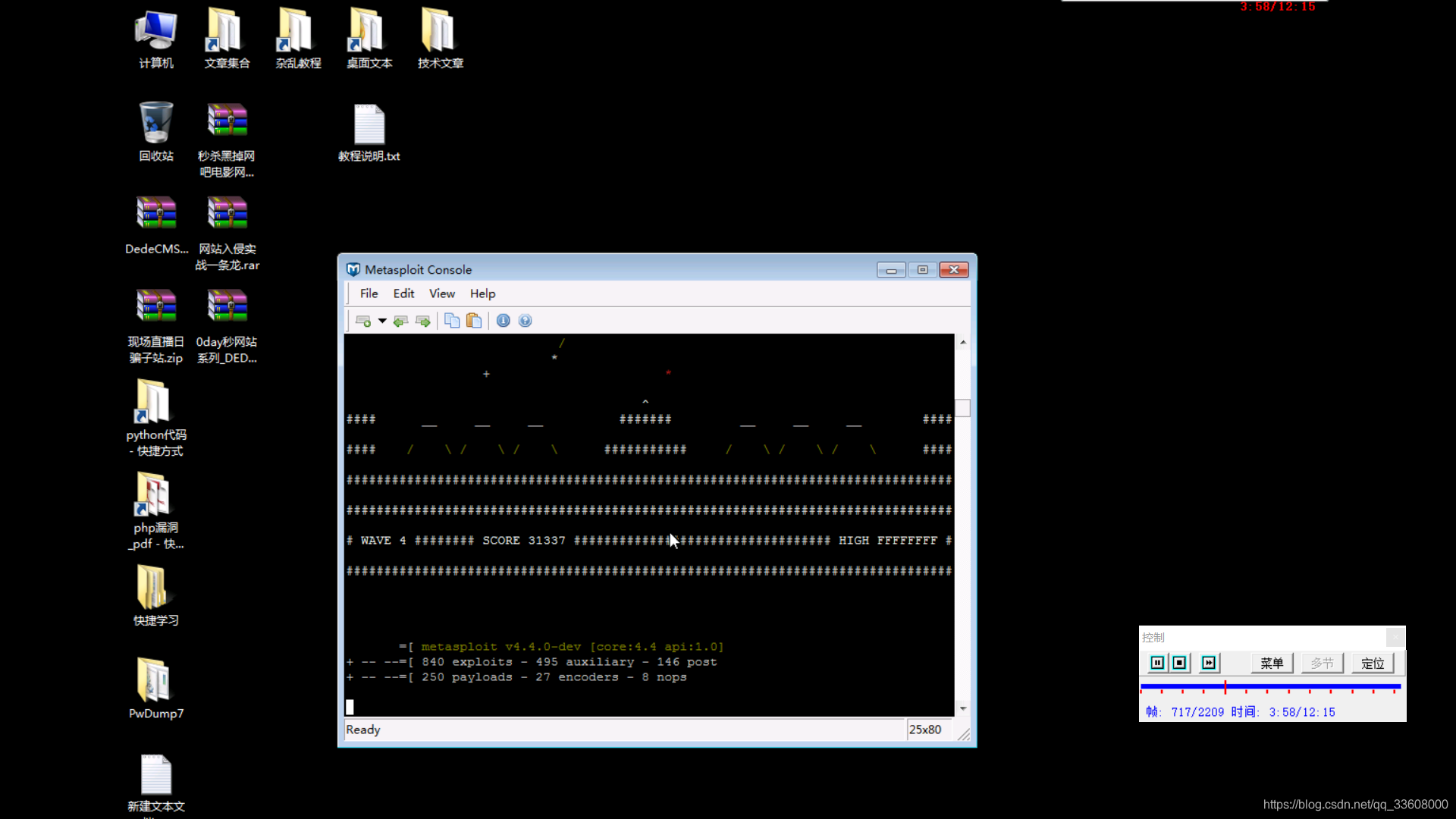The height and width of the screenshot is (819, 1456).
Task: Click the Paste icon in Metasploit toolbar
Action: (x=474, y=321)
